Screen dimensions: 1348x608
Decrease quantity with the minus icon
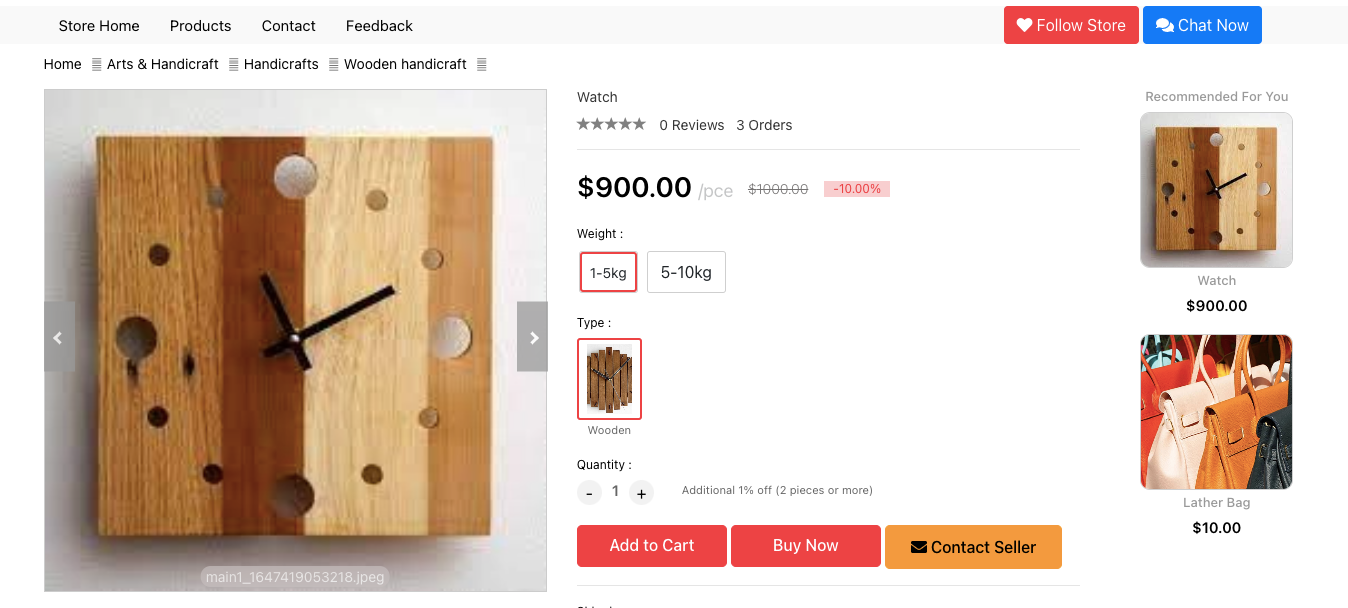(589, 492)
